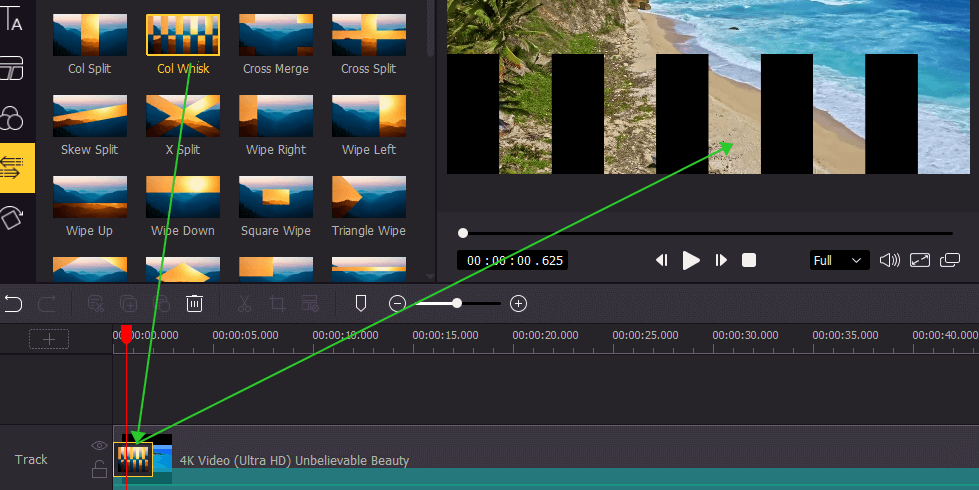Click the timeline cut-copy icon
The width and height of the screenshot is (979, 490).
(96, 304)
